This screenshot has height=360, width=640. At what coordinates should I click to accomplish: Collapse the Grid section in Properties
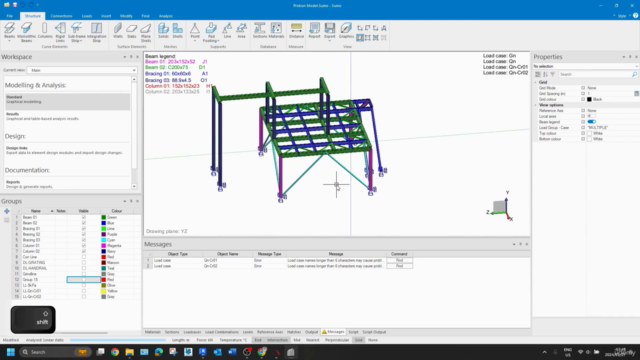click(x=536, y=82)
